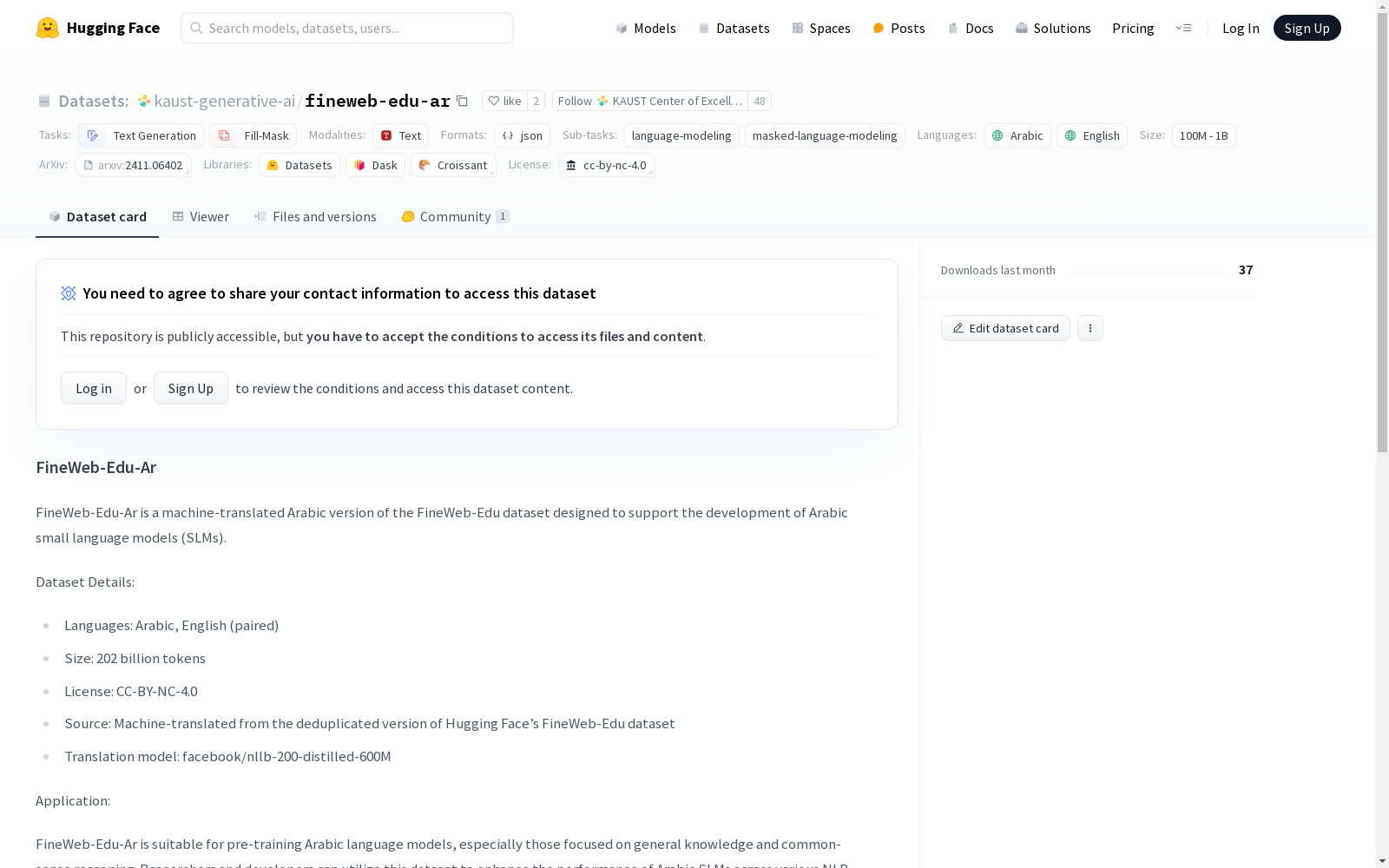The height and width of the screenshot is (868, 1389).
Task: Open the Models page
Action: click(646, 28)
